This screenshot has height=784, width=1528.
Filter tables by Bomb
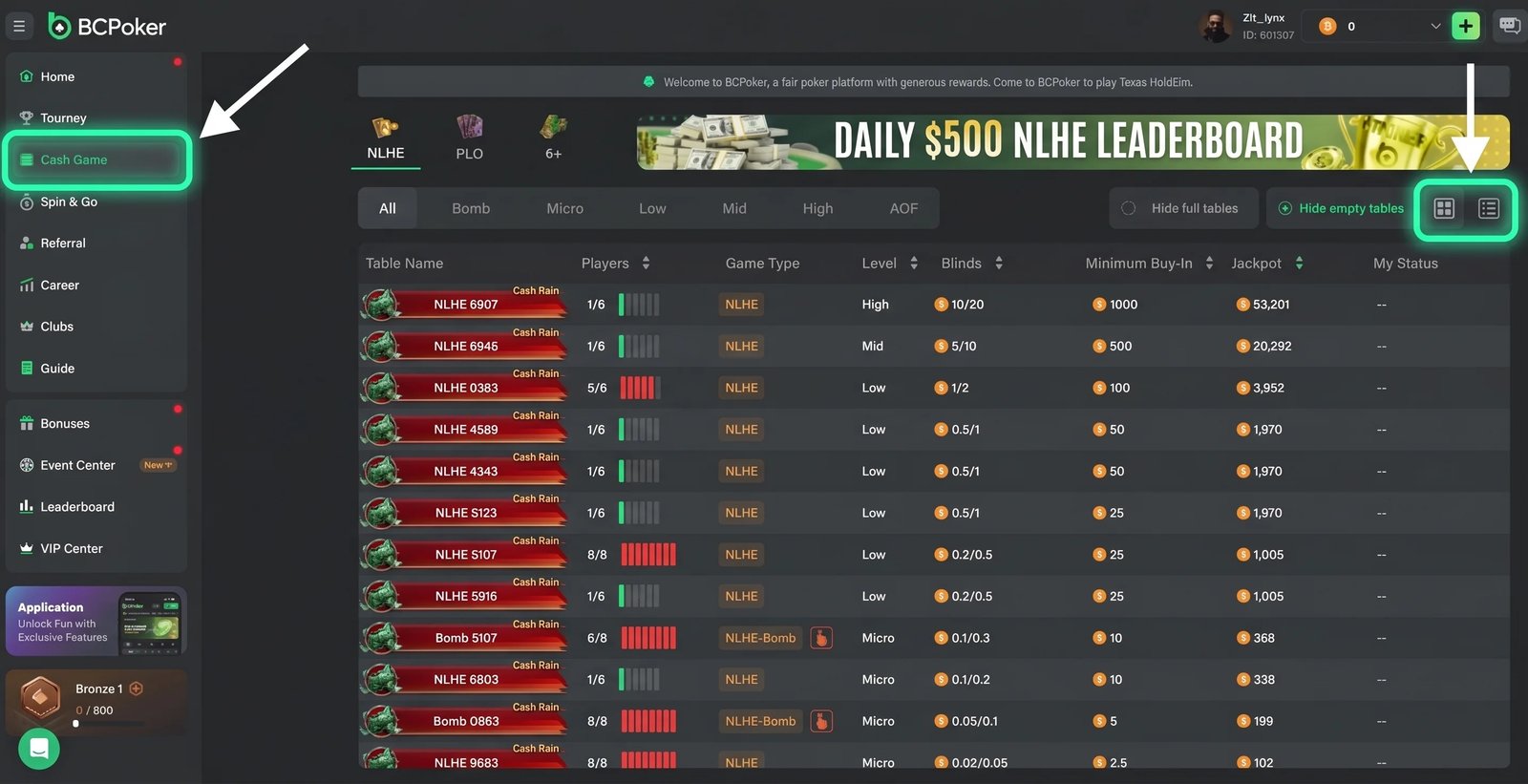click(x=471, y=208)
